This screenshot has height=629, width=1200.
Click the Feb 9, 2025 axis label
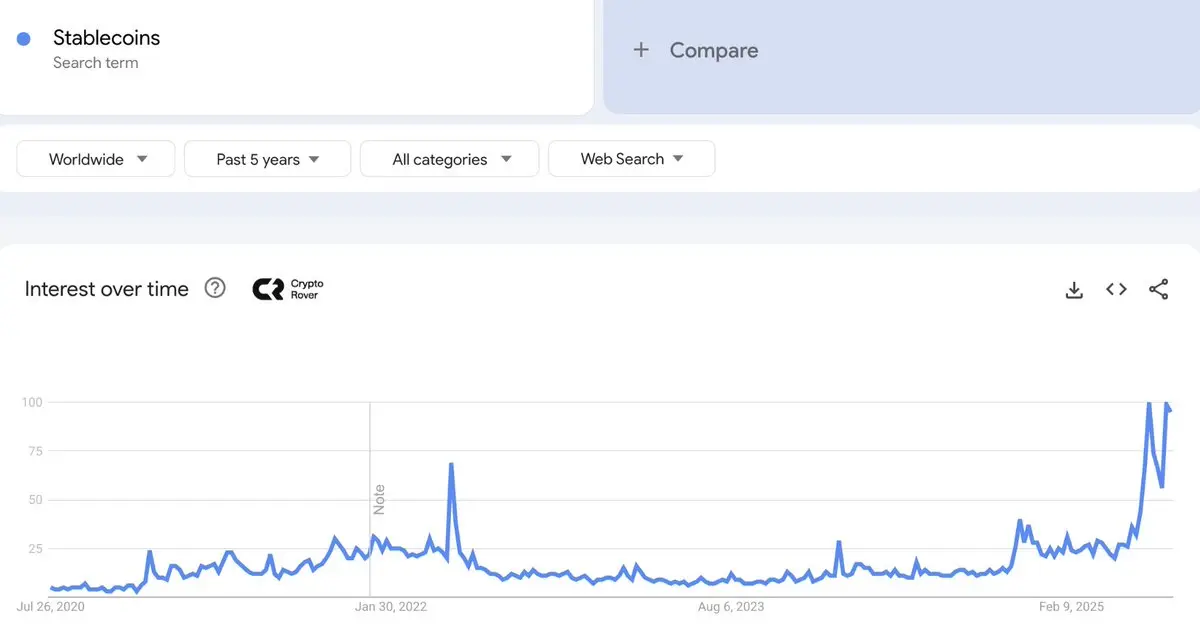tap(1073, 606)
